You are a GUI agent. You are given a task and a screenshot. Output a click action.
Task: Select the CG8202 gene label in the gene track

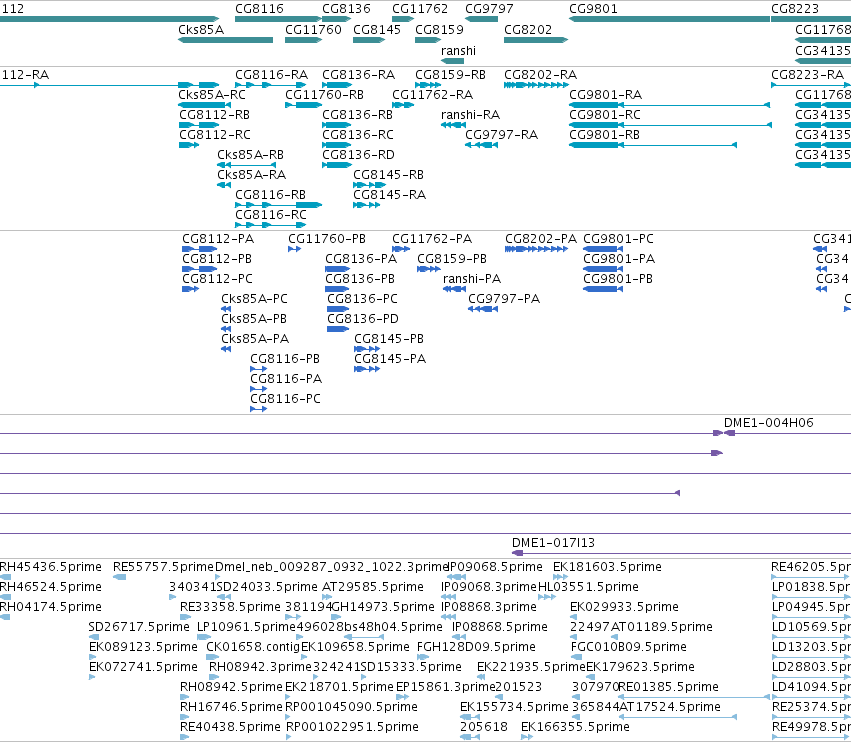[x=528, y=30]
